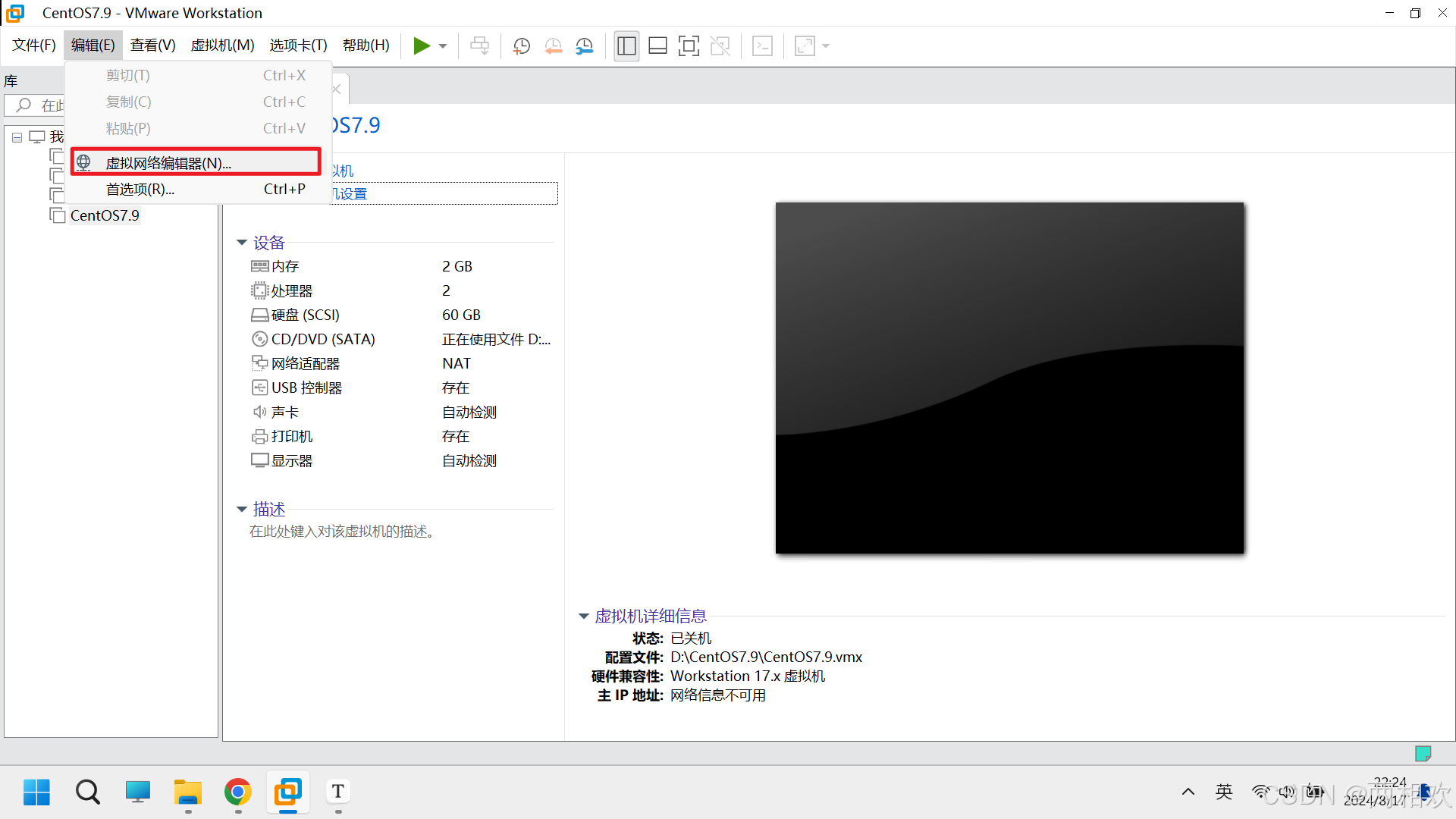Image resolution: width=1456 pixels, height=819 pixels.
Task: Open the snapshot manager icon
Action: [584, 46]
